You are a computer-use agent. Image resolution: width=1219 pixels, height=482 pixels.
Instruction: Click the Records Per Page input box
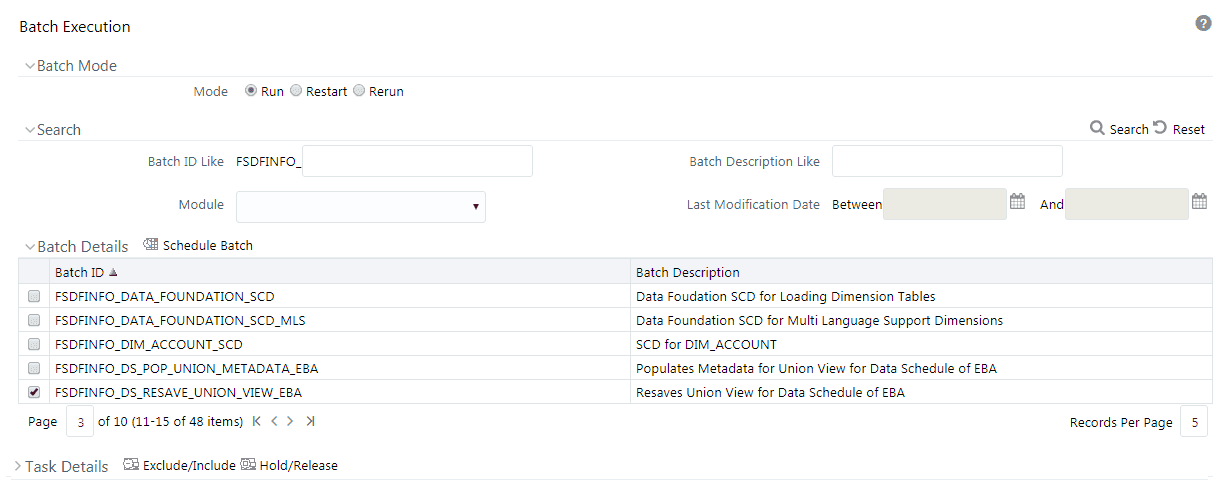1194,422
